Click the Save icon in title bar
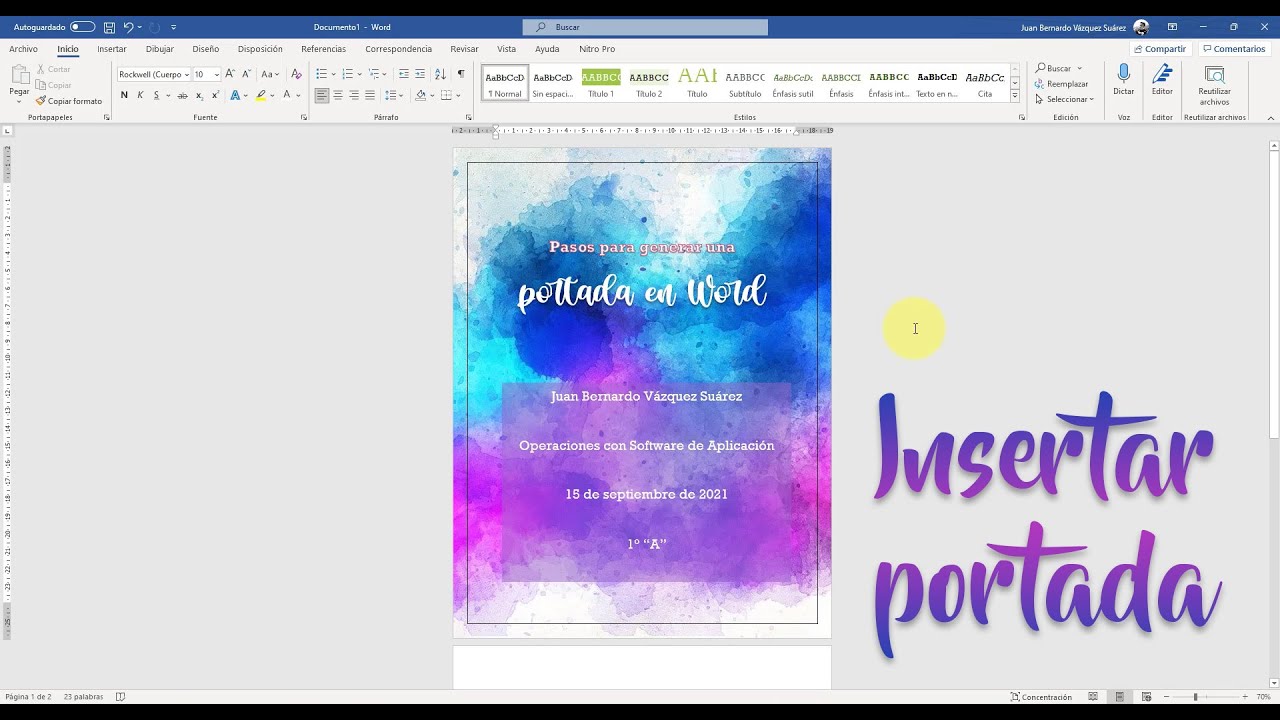Viewport: 1280px width, 720px height. pos(110,27)
